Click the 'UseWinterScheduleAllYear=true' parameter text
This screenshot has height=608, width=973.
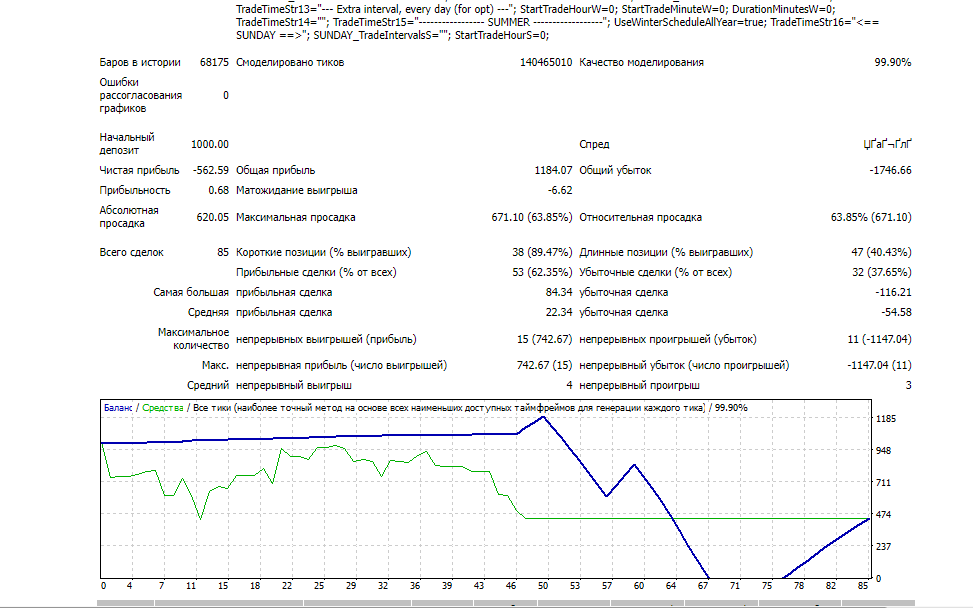click(689, 22)
